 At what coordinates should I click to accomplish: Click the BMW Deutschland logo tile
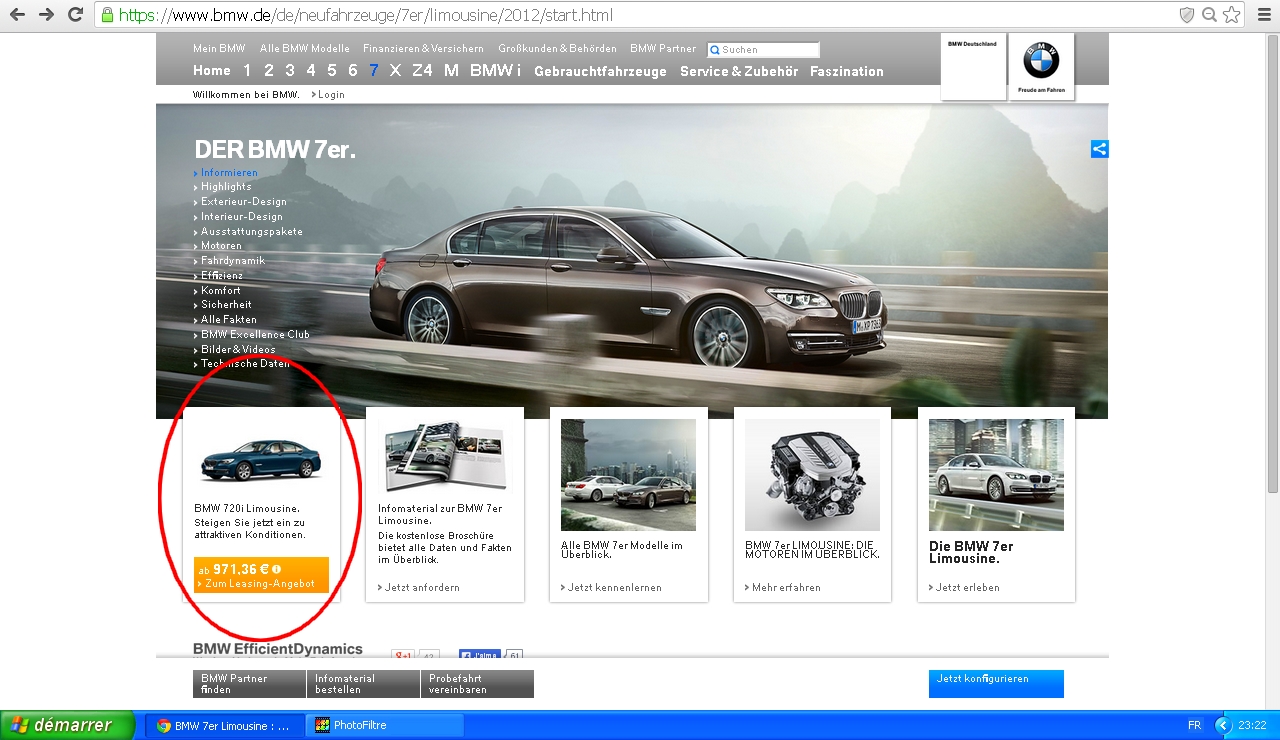[x=973, y=66]
